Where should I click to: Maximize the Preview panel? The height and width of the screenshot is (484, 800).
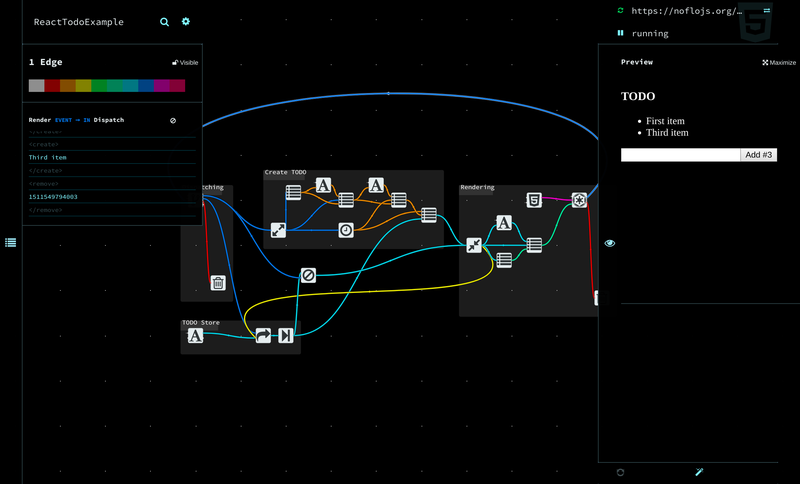pyautogui.click(x=779, y=63)
